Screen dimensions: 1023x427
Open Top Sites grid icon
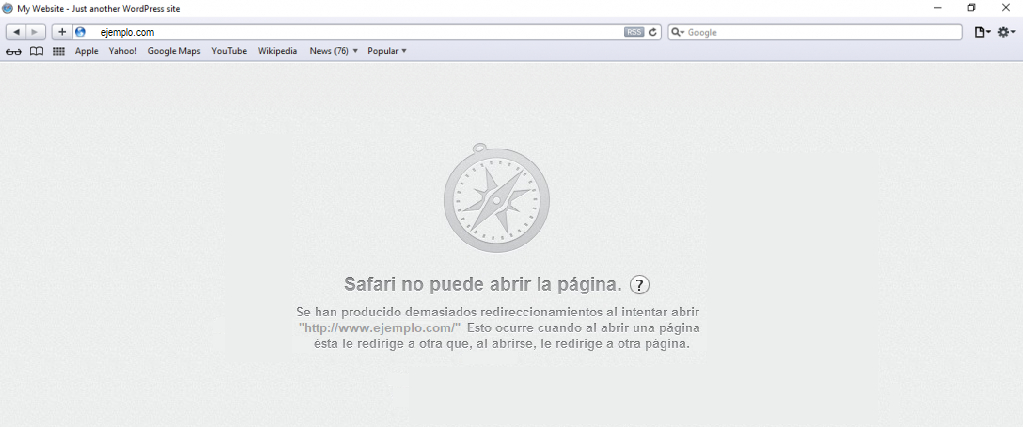click(59, 51)
